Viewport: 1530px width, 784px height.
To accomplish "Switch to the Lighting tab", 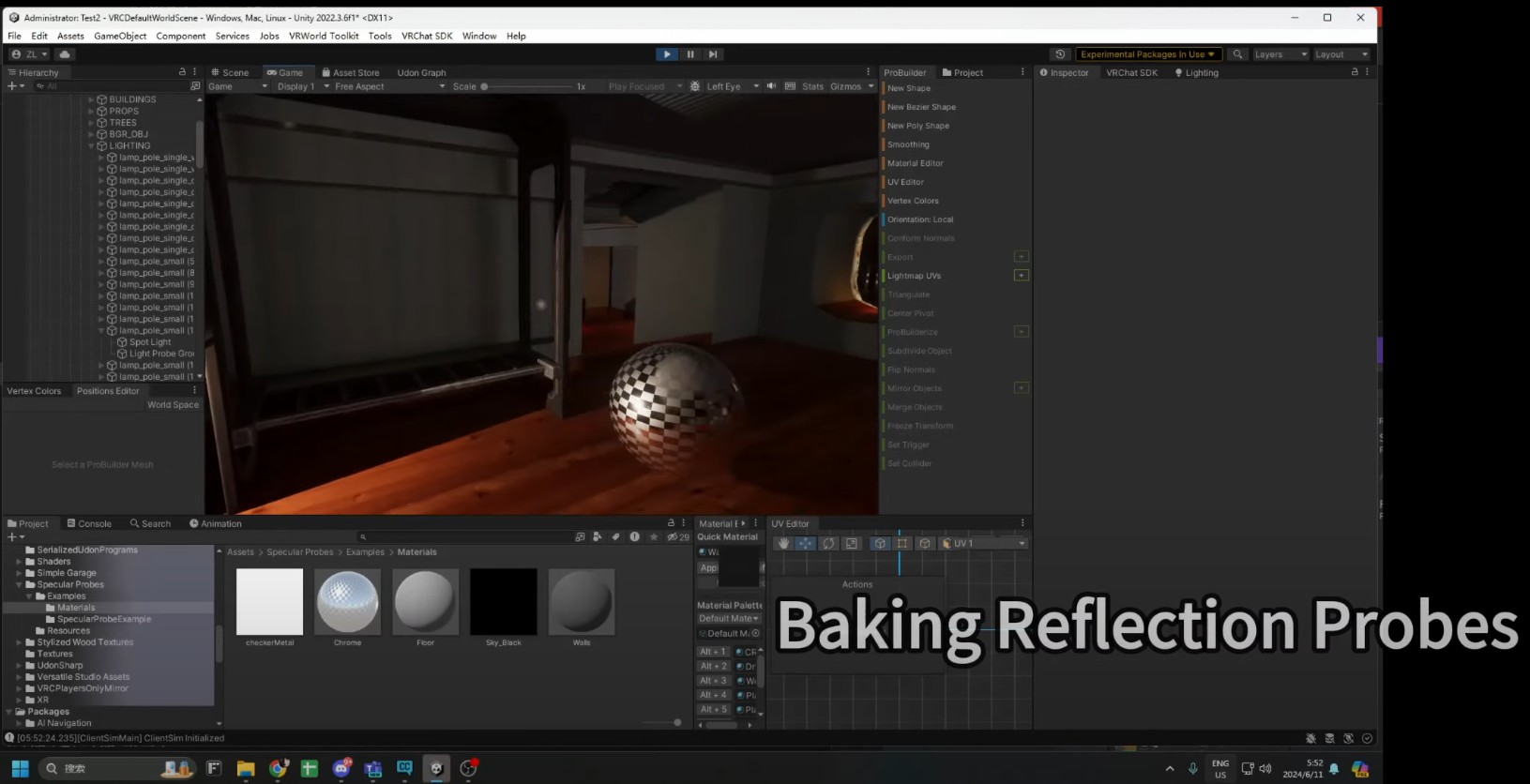I will click(1197, 72).
